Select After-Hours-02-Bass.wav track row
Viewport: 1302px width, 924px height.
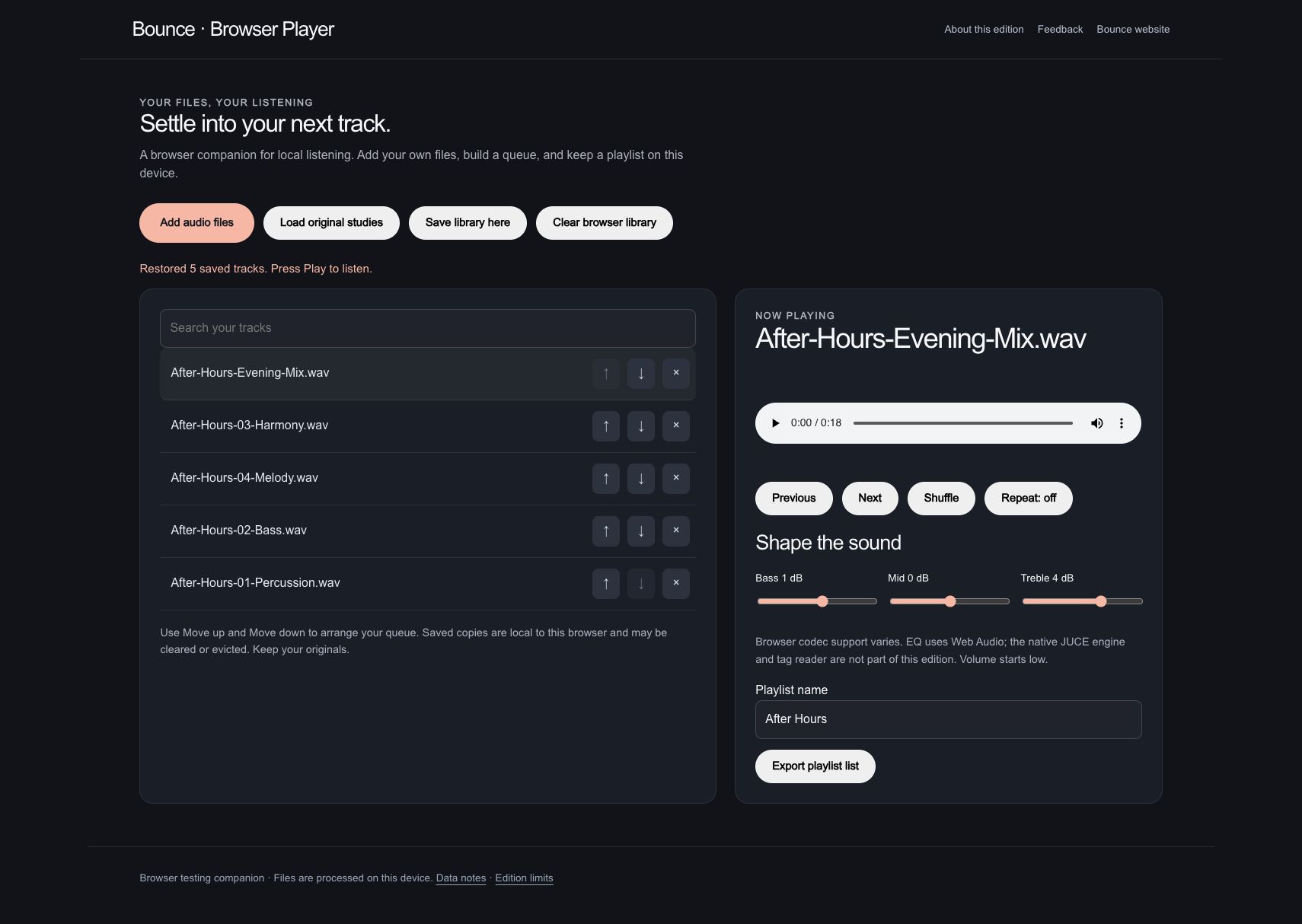pyautogui.click(x=428, y=531)
